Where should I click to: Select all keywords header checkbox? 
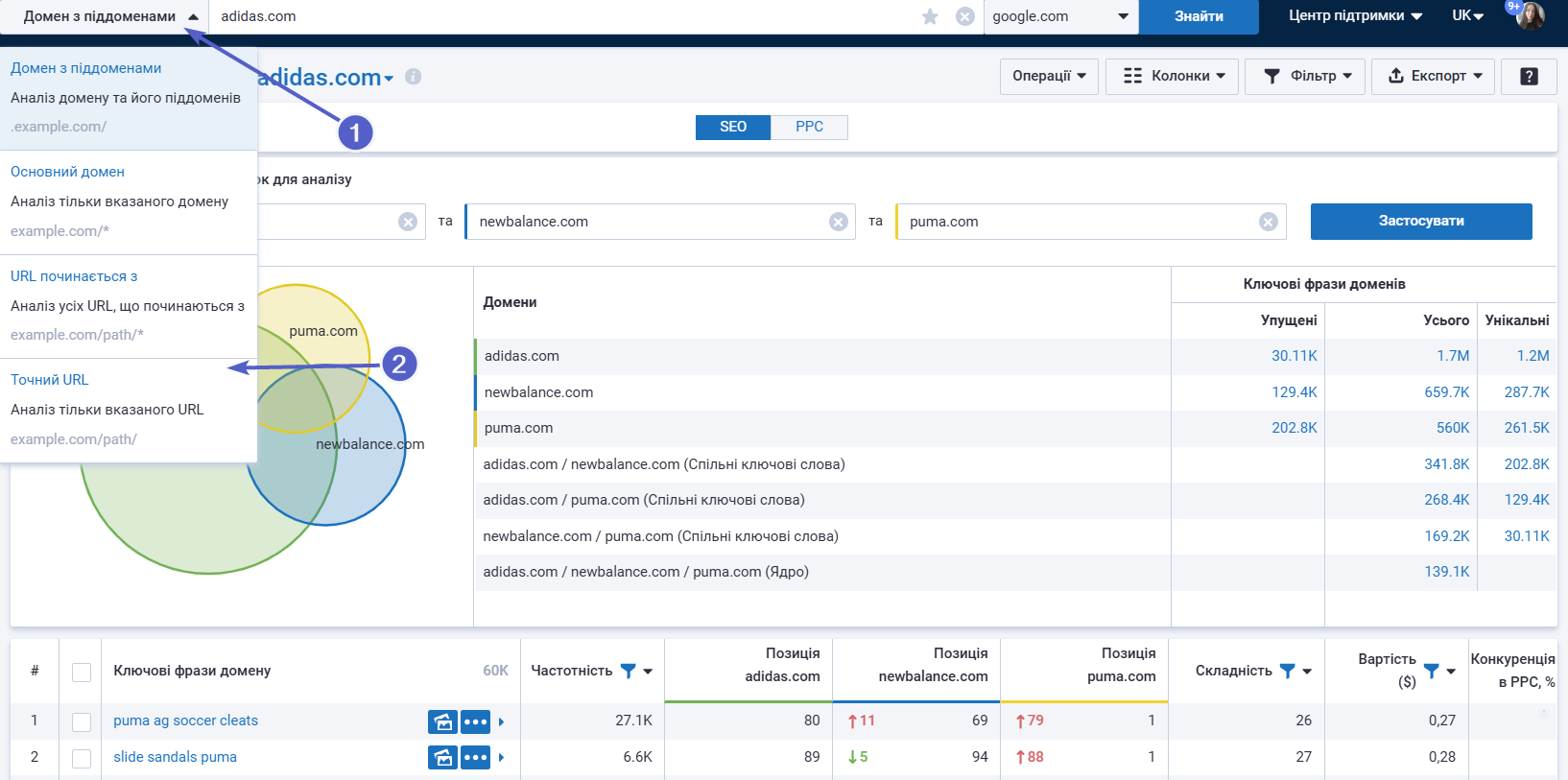click(82, 672)
